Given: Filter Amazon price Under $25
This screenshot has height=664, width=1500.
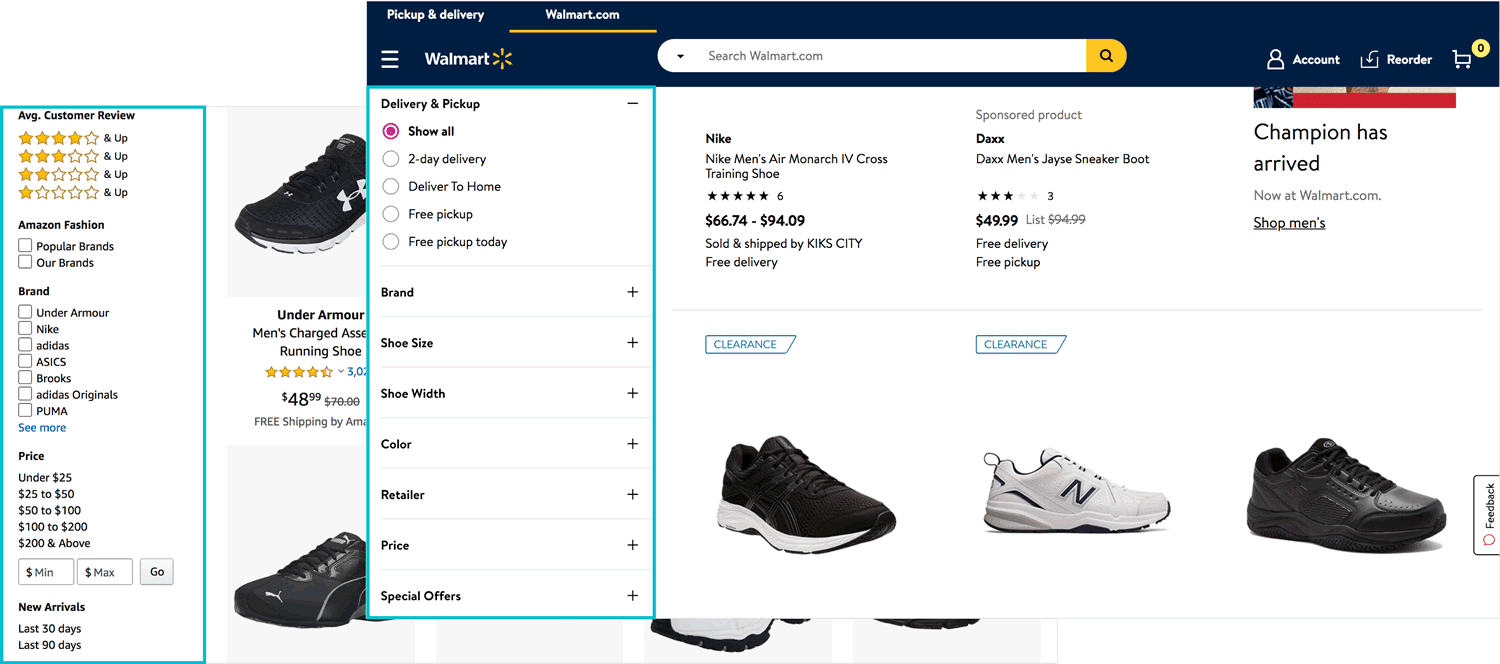Looking at the screenshot, I should pos(45,478).
